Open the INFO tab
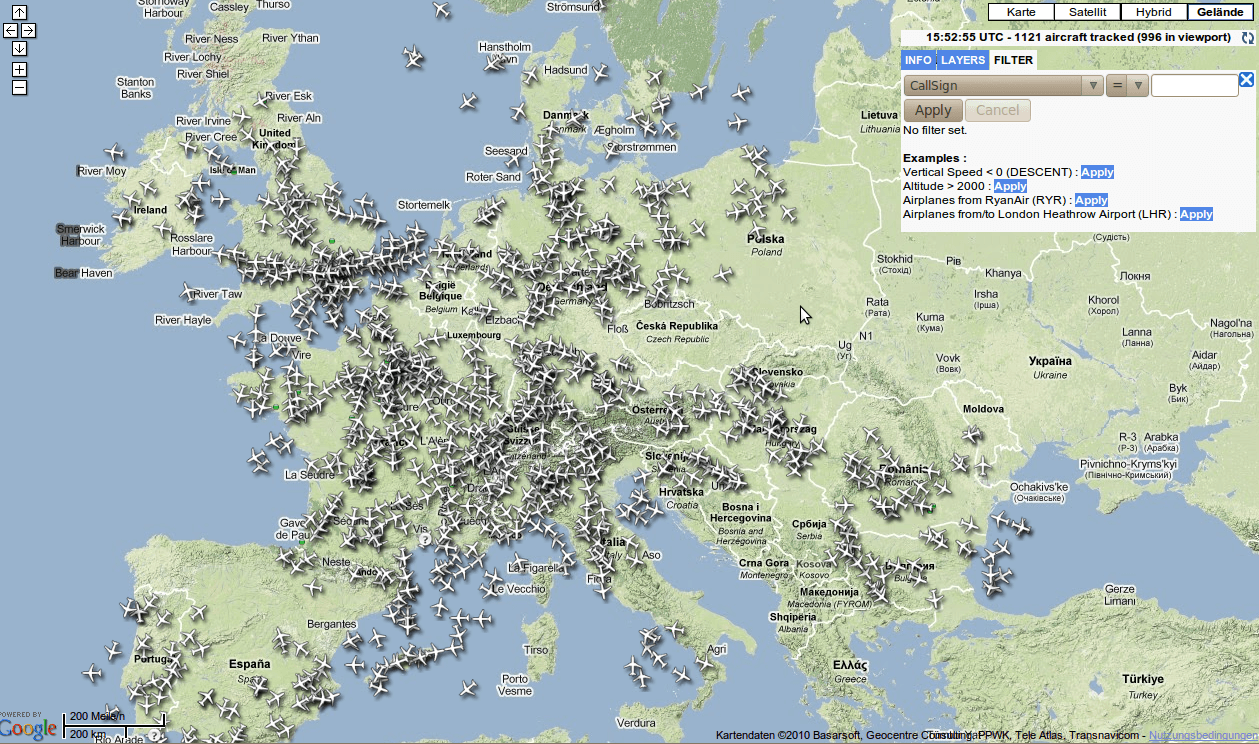Screen dimensions: 1259x744 tap(918, 60)
